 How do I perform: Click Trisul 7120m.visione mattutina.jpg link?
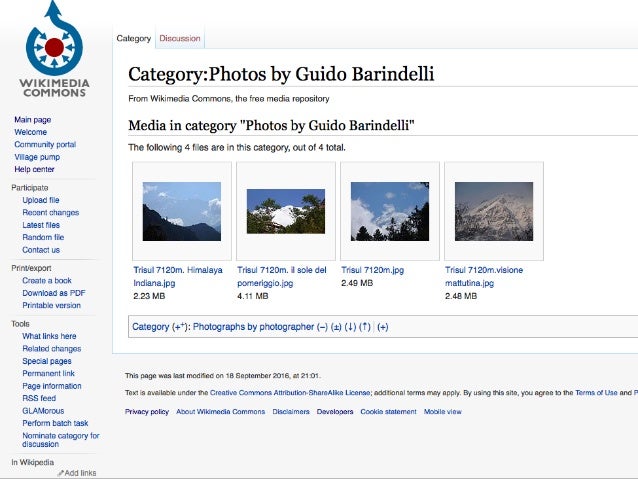point(484,276)
